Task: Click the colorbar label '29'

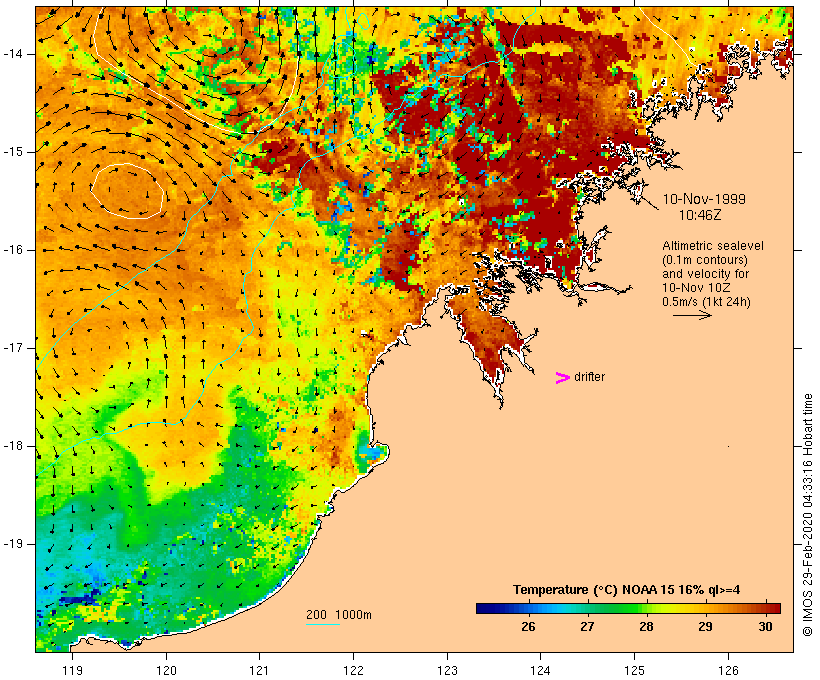Action: click(705, 626)
